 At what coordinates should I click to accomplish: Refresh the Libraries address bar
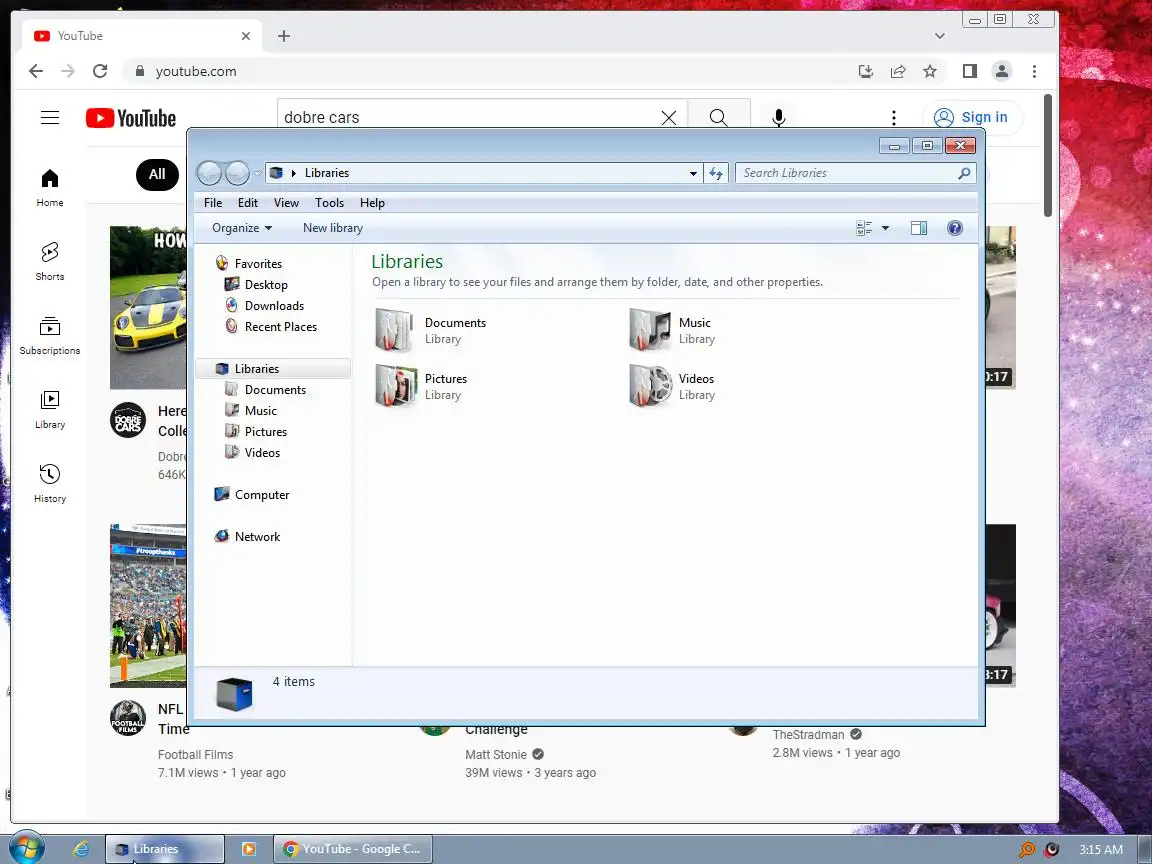pyautogui.click(x=716, y=173)
